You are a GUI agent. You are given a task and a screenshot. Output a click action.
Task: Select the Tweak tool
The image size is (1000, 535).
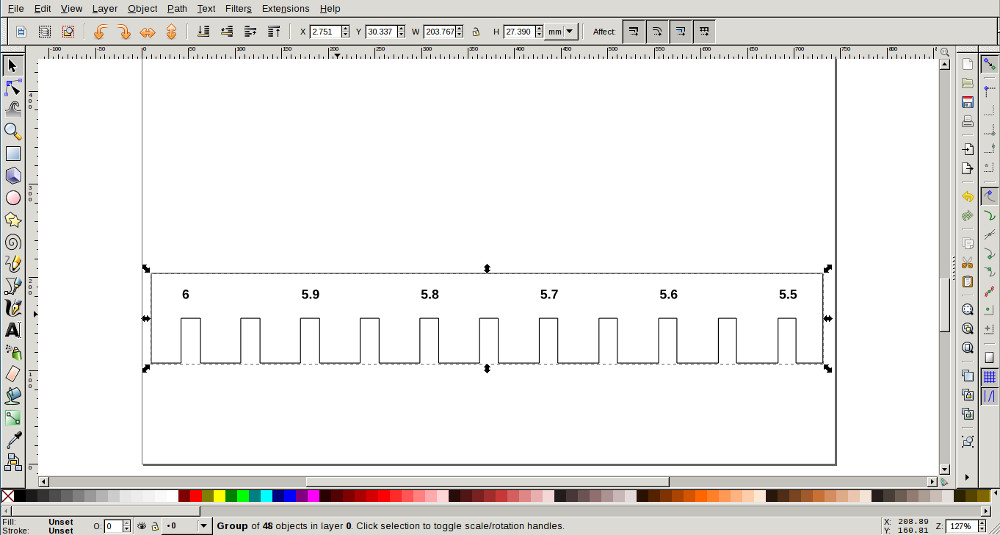pos(13,109)
